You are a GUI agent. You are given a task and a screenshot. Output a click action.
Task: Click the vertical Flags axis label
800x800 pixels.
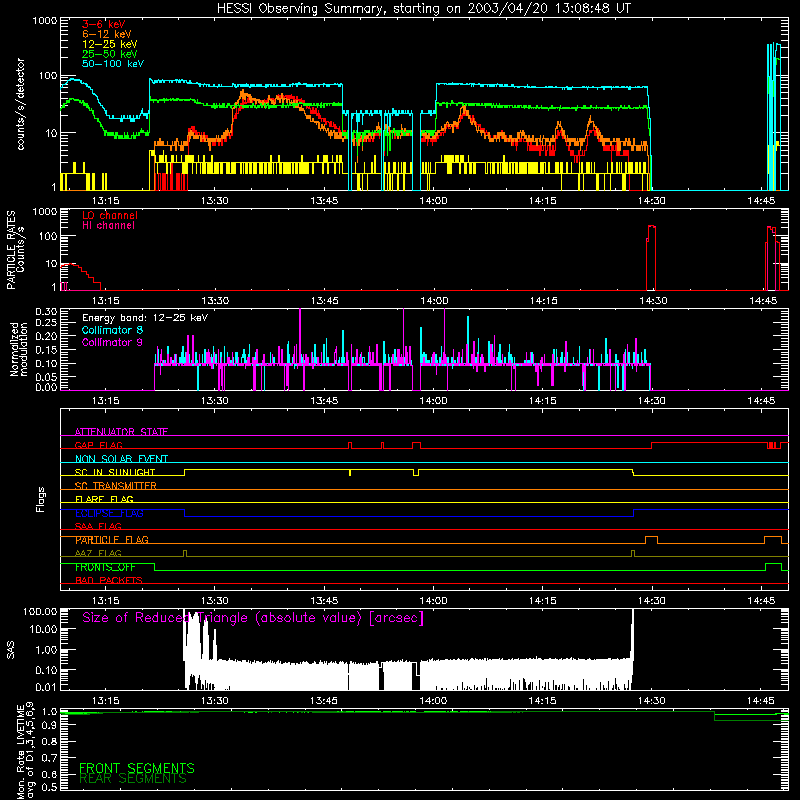(x=41, y=499)
